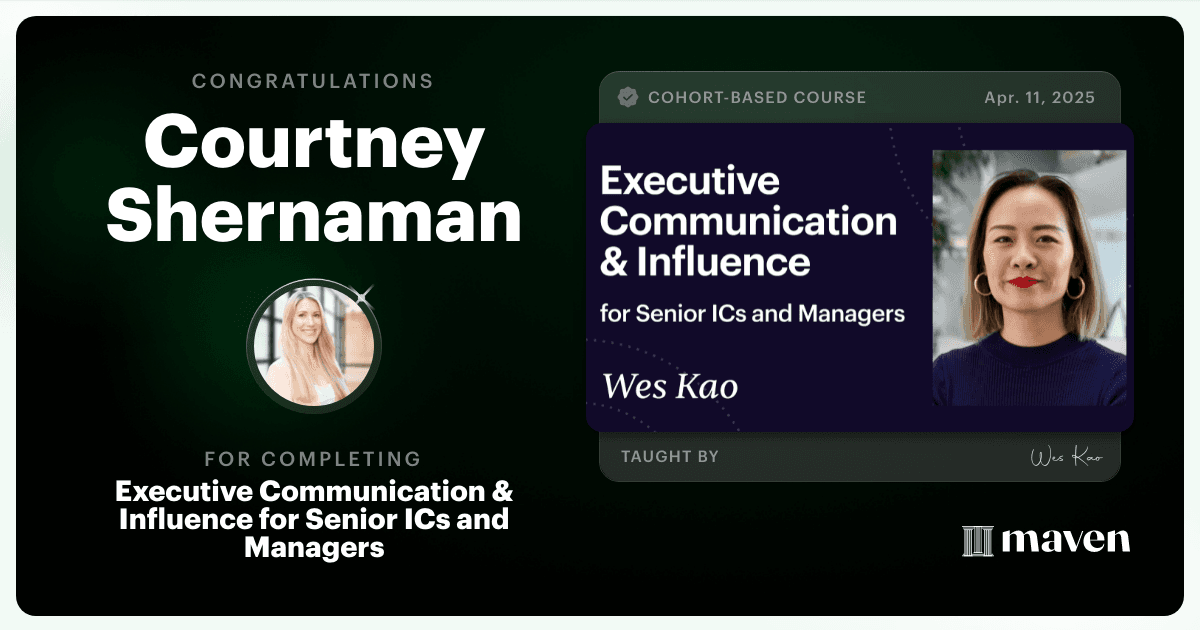Click the verified checkmark badge icon
Screen dimensions: 1200x630
point(628,97)
